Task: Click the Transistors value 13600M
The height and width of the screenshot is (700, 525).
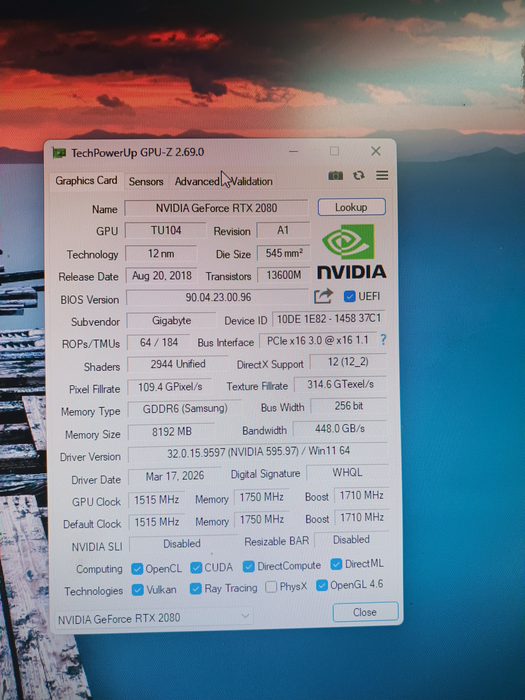Action: coord(283,275)
